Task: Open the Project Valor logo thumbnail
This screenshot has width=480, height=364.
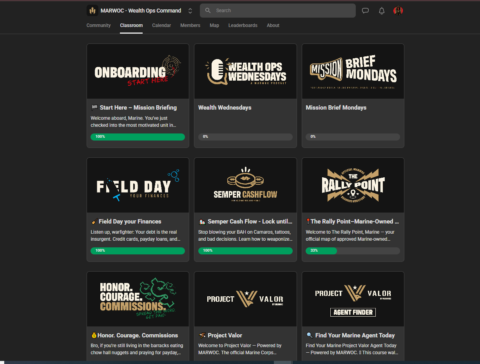Action: (x=245, y=299)
